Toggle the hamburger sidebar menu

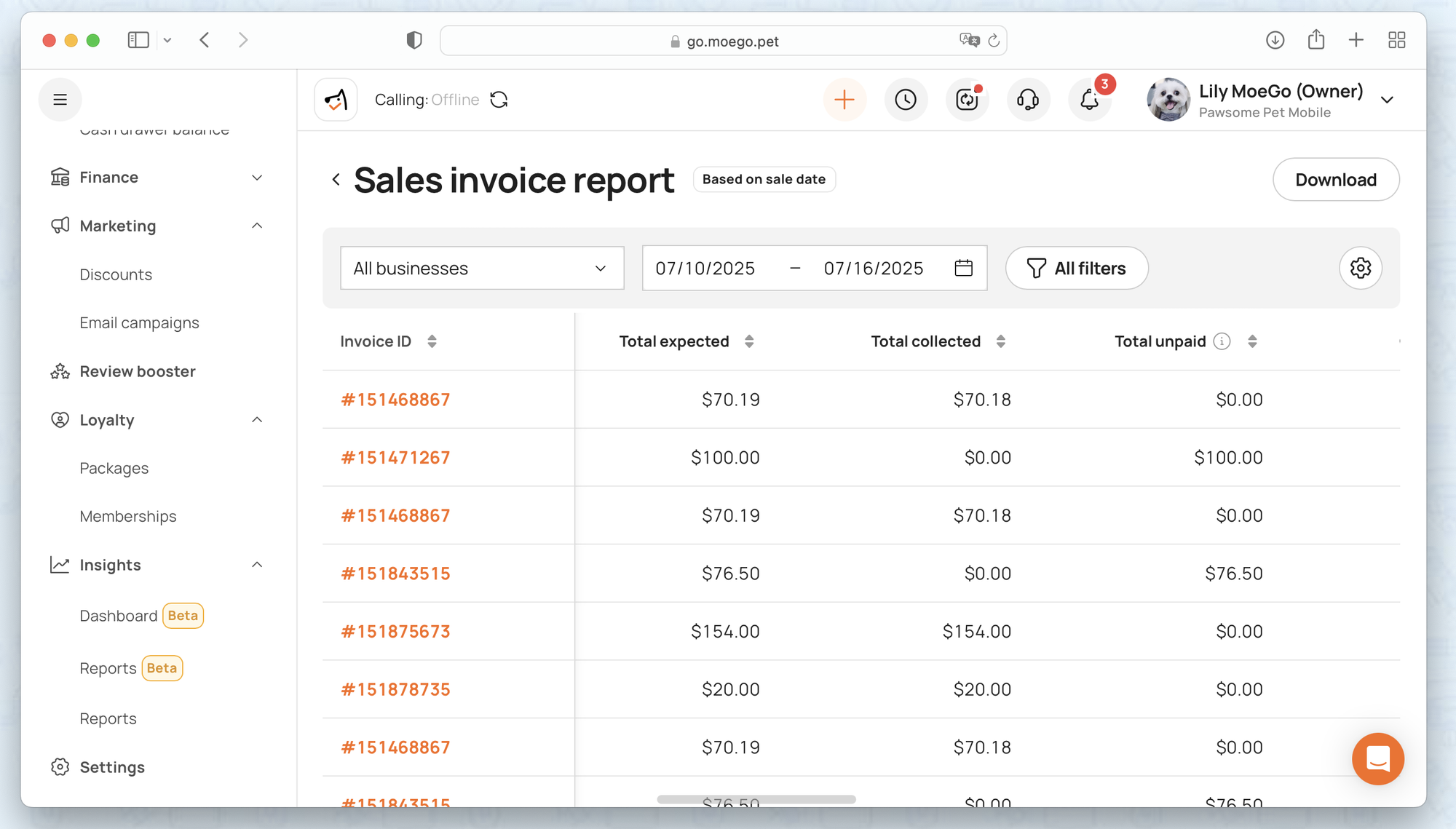click(x=60, y=100)
